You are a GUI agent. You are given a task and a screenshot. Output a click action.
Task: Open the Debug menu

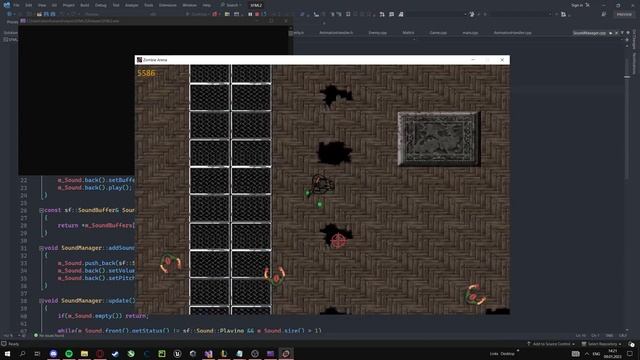click(100, 5)
